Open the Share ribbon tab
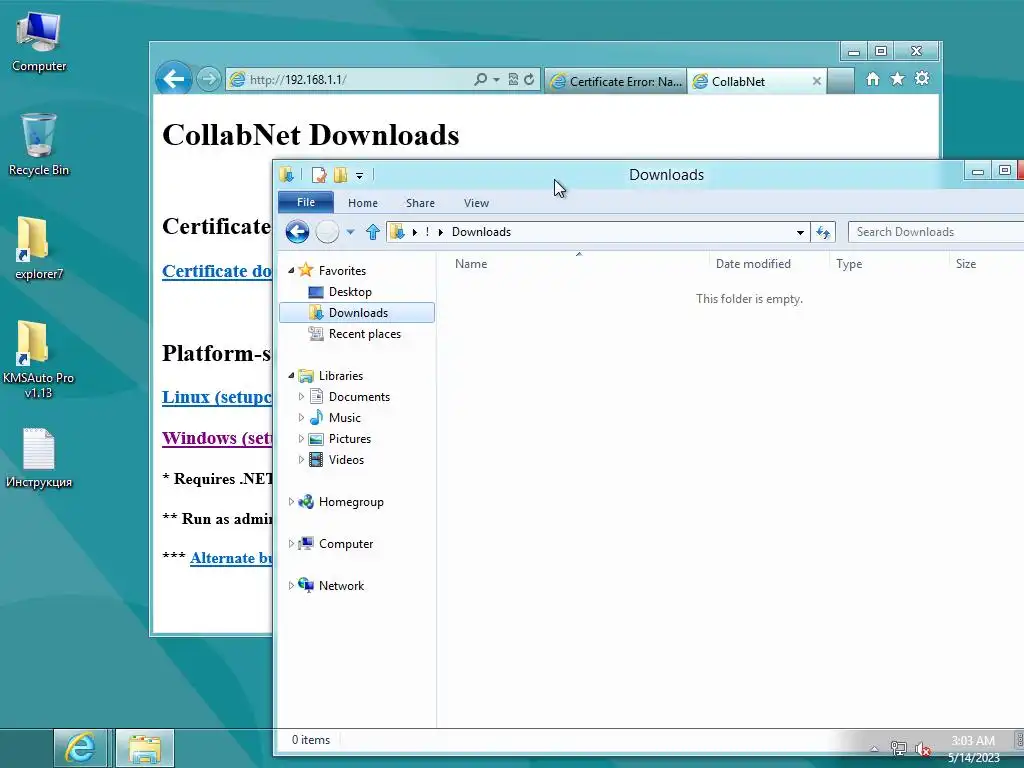This screenshot has width=1024, height=768. pos(421,203)
